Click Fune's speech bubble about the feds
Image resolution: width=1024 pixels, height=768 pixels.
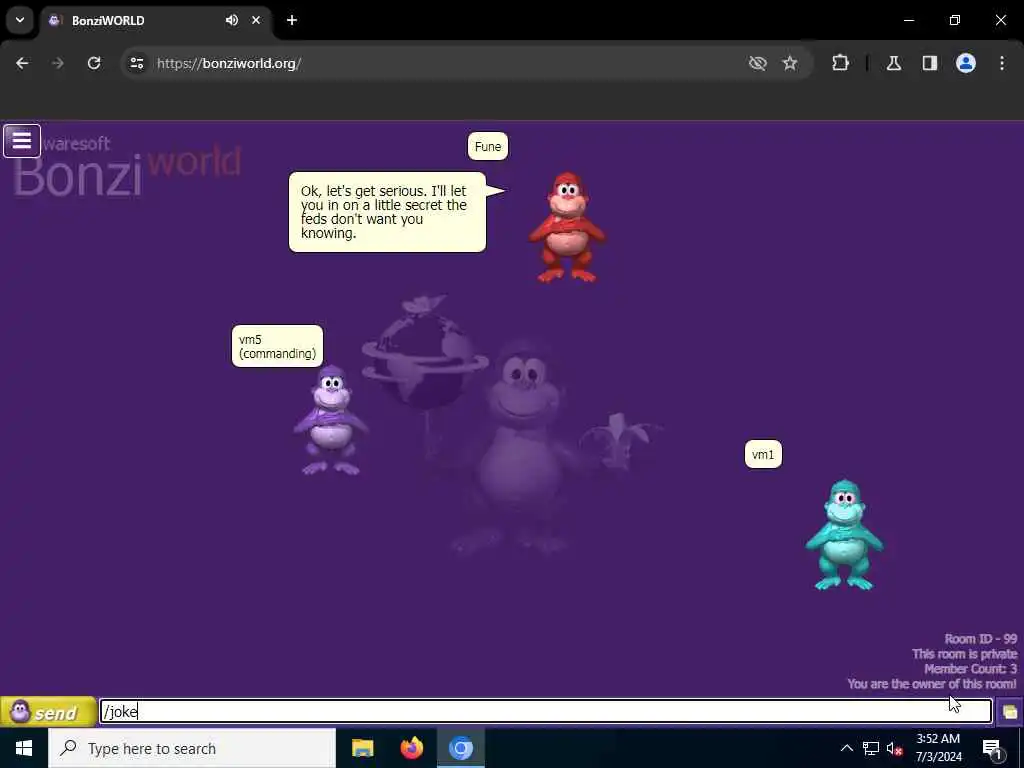(x=387, y=212)
